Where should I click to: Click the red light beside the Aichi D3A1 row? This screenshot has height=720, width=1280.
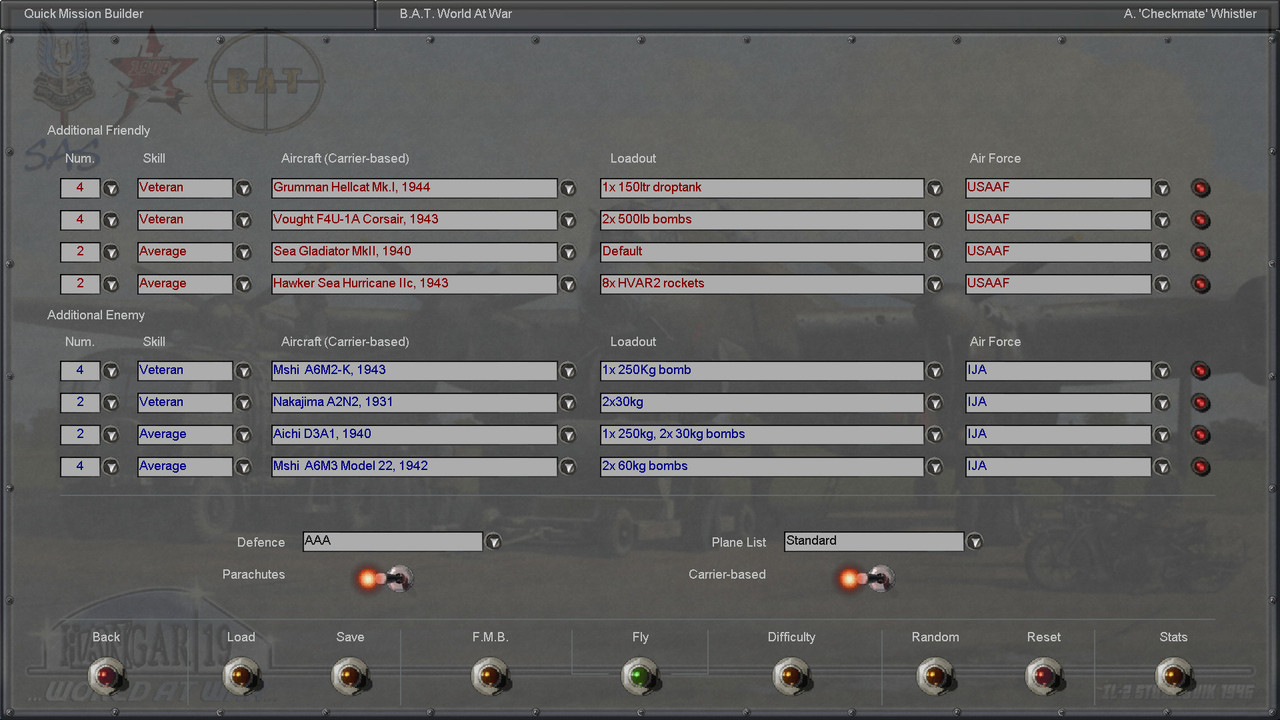[x=1201, y=435]
